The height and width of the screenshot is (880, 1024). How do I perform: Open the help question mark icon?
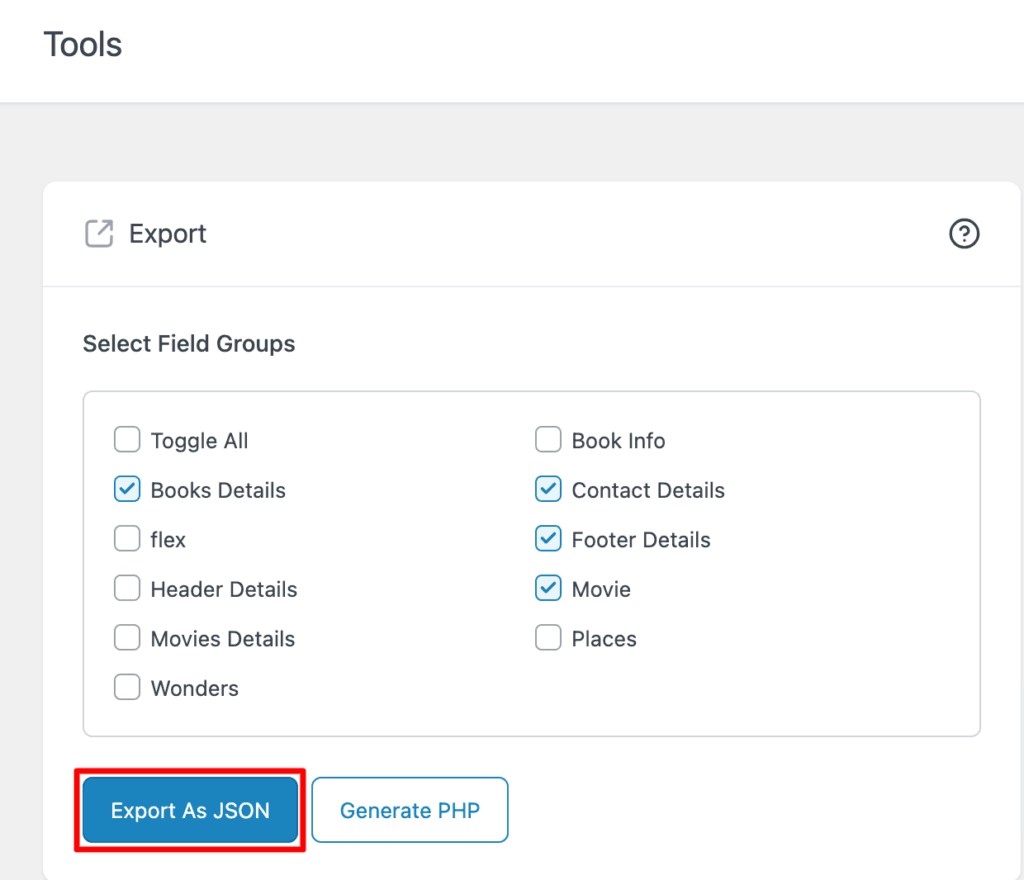[x=963, y=233]
